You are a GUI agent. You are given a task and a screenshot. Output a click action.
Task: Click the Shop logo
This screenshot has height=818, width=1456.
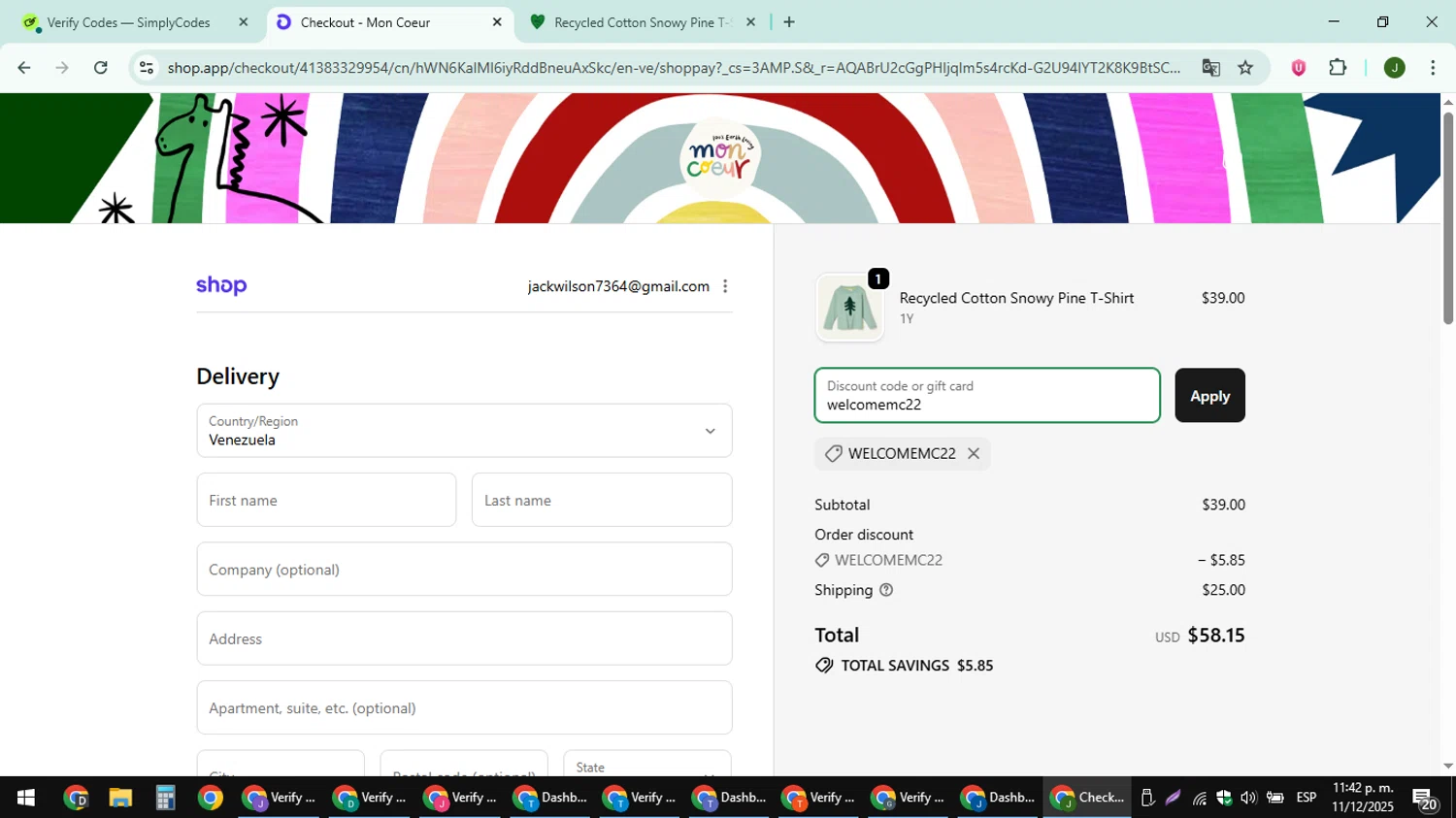[x=221, y=285]
